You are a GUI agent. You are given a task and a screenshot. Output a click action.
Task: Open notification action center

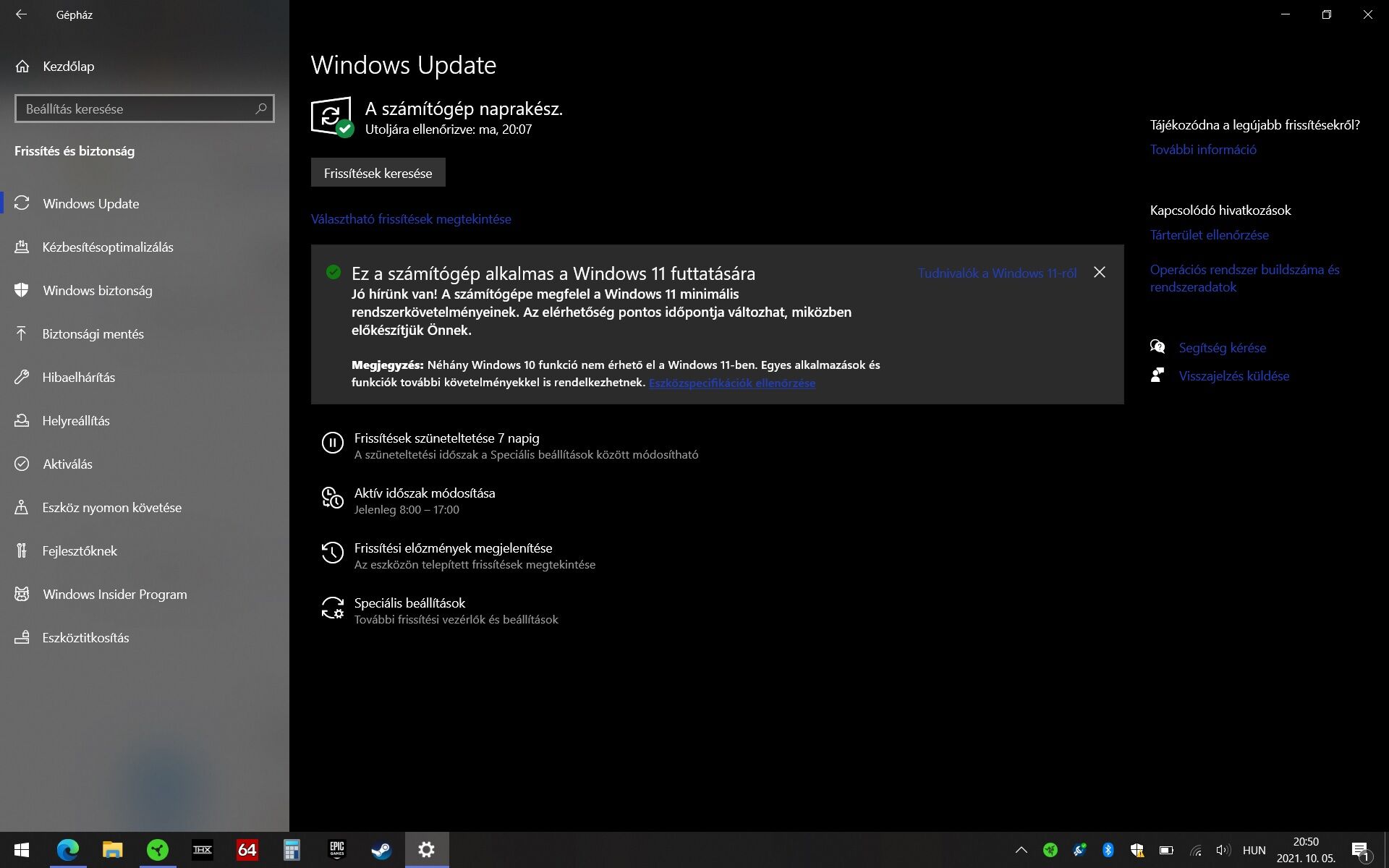(1361, 850)
